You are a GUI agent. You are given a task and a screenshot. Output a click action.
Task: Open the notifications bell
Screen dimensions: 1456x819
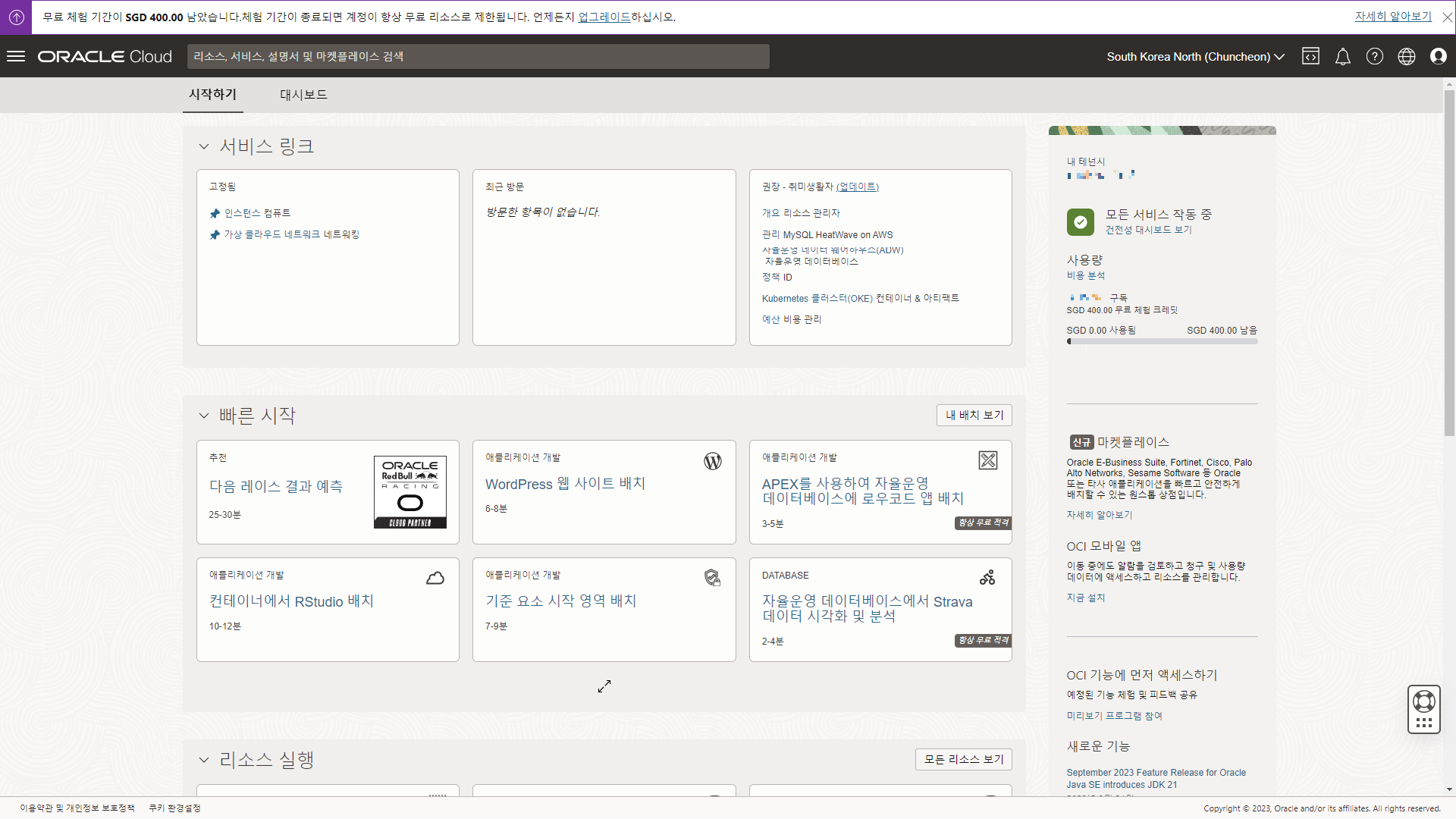[1342, 56]
